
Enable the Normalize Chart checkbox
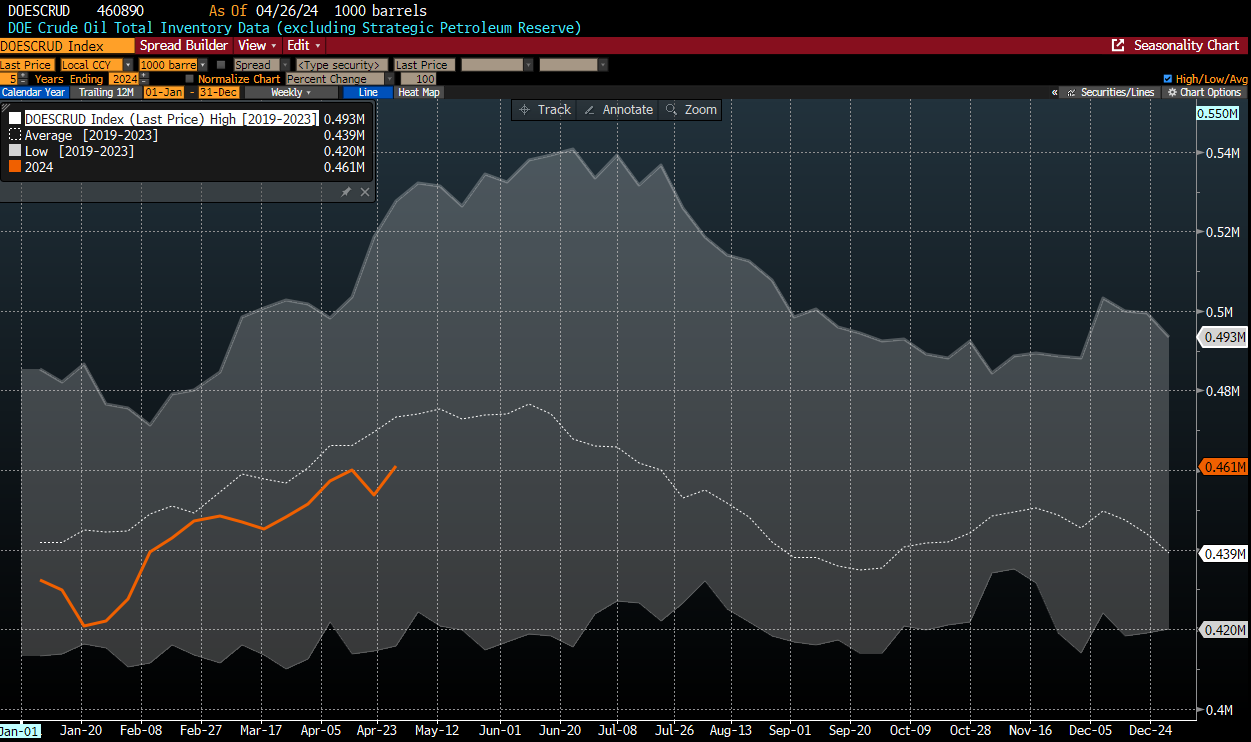[x=190, y=79]
